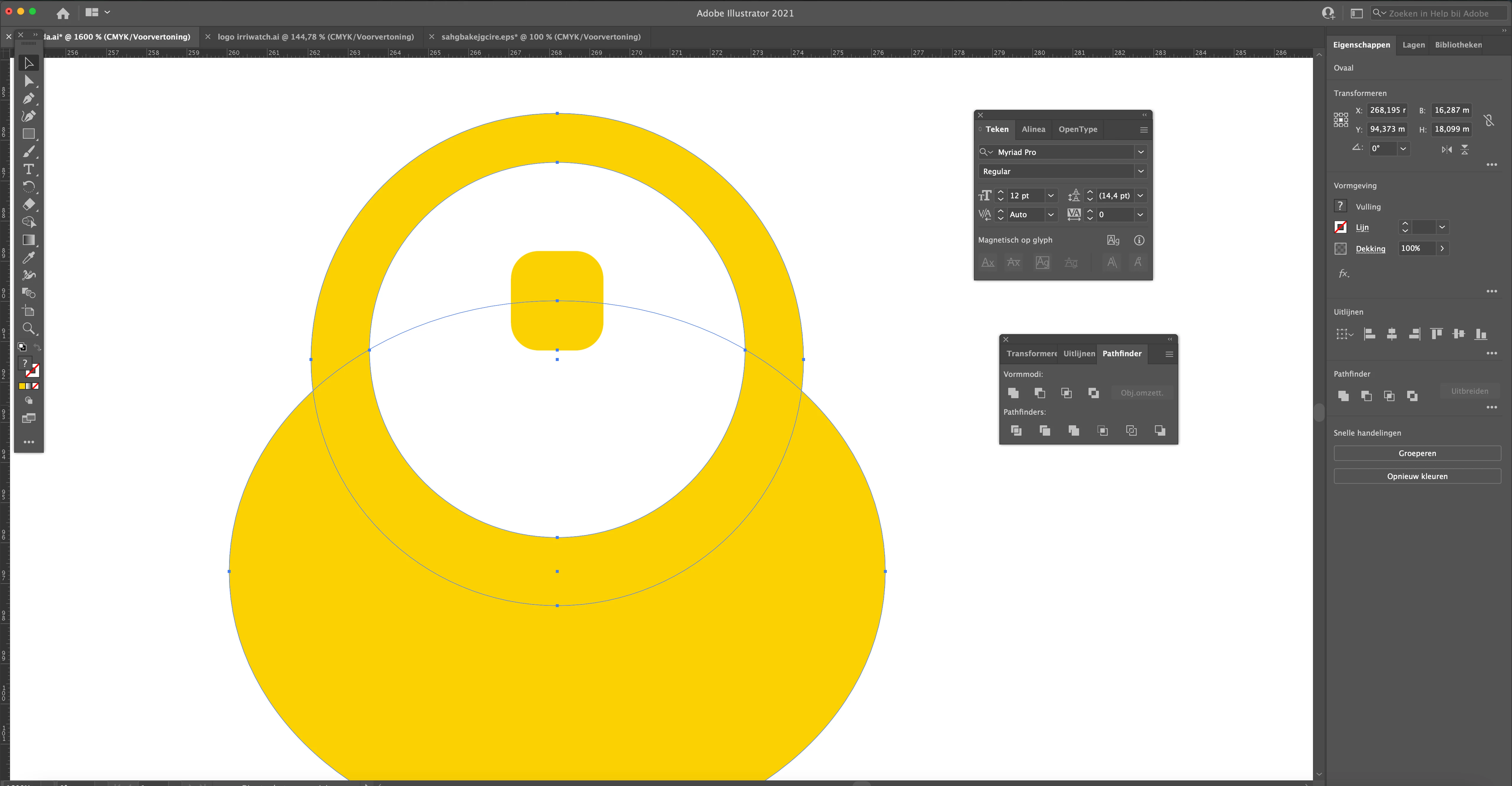Viewport: 1512px width, 786px height.
Task: Pick the Eyedropper tool
Action: tap(28, 257)
